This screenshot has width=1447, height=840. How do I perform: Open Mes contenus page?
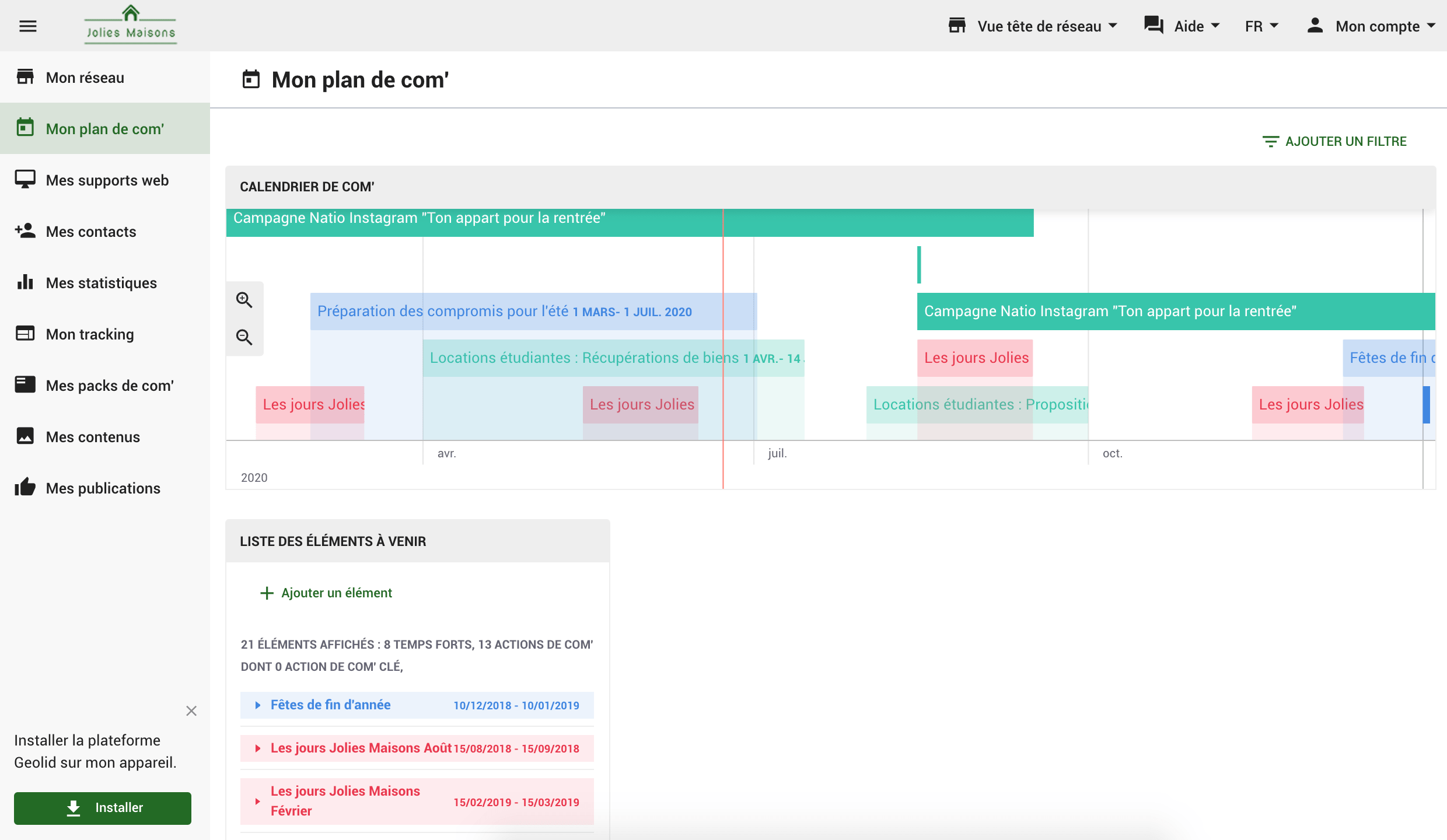pyautogui.click(x=105, y=436)
